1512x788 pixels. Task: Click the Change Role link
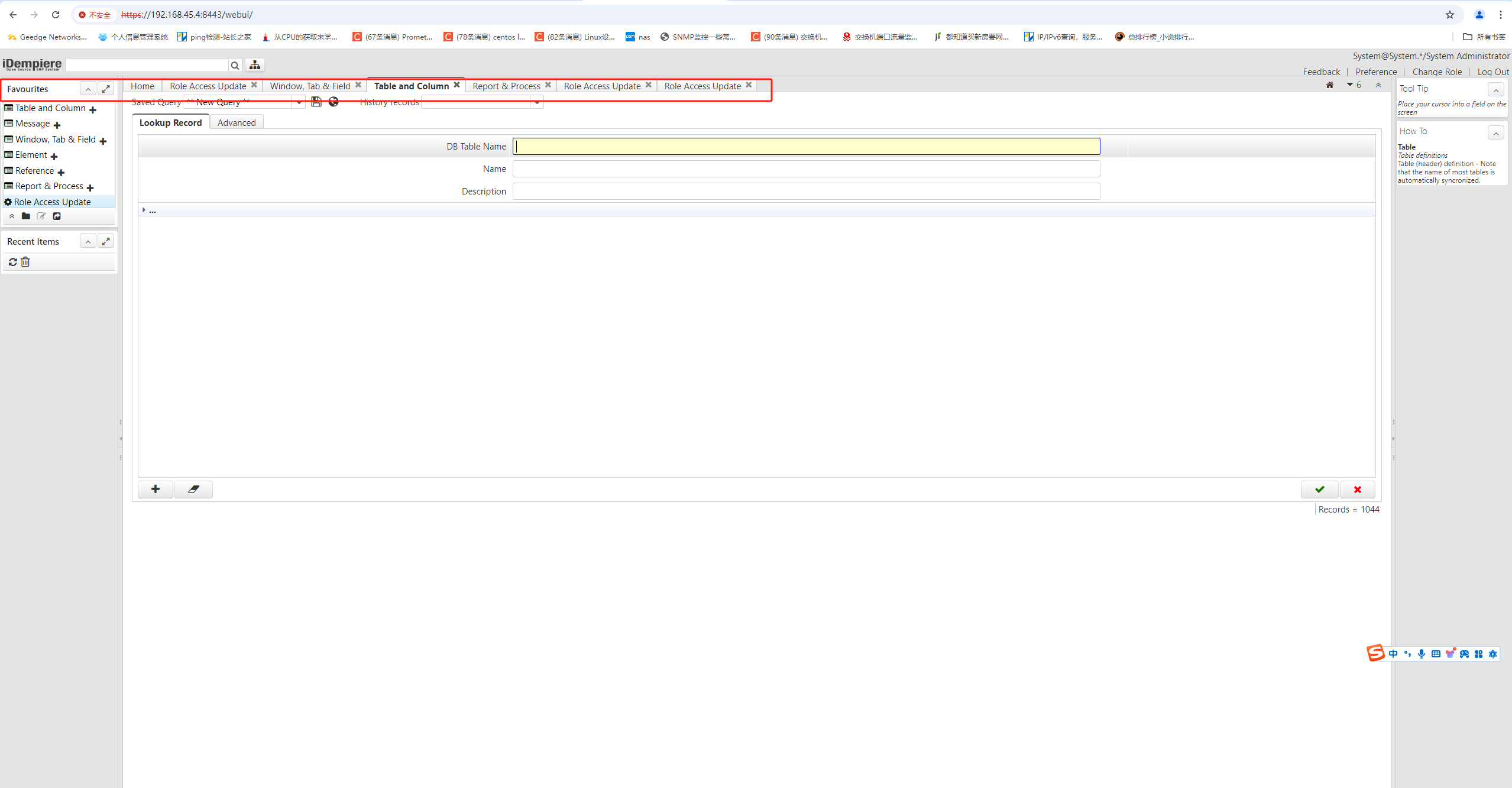click(x=1436, y=72)
